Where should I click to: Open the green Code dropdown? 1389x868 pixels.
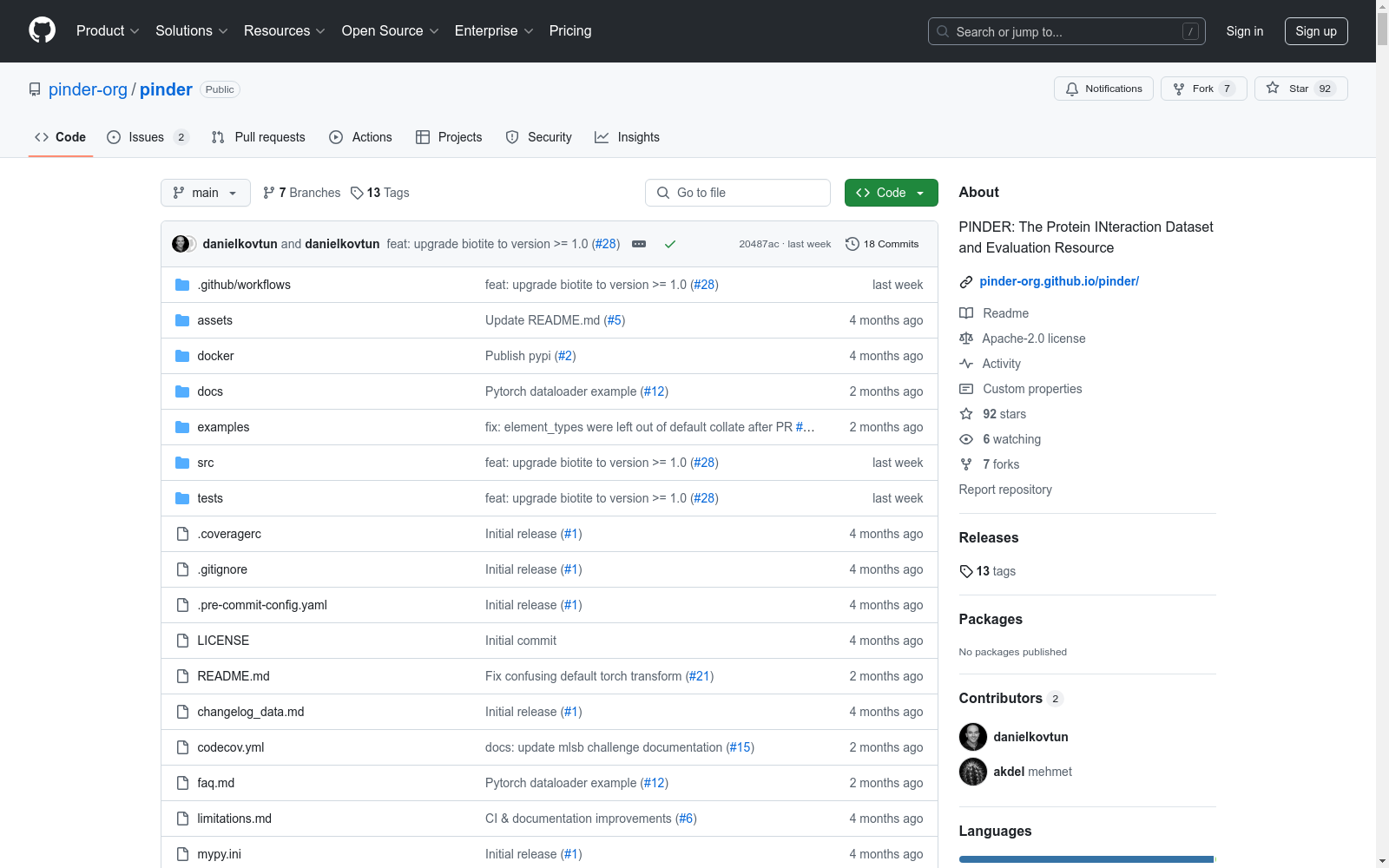pyautogui.click(x=891, y=193)
